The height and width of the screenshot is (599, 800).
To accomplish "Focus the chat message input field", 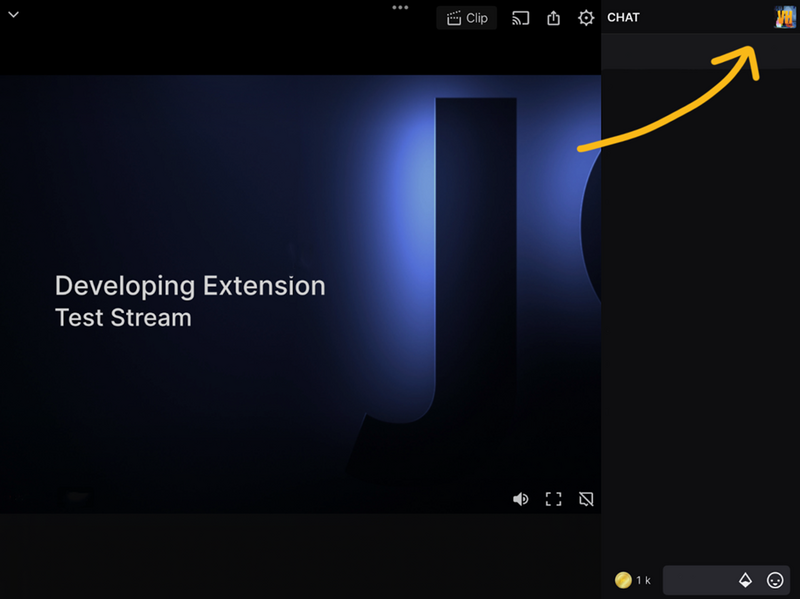I will pos(700,580).
